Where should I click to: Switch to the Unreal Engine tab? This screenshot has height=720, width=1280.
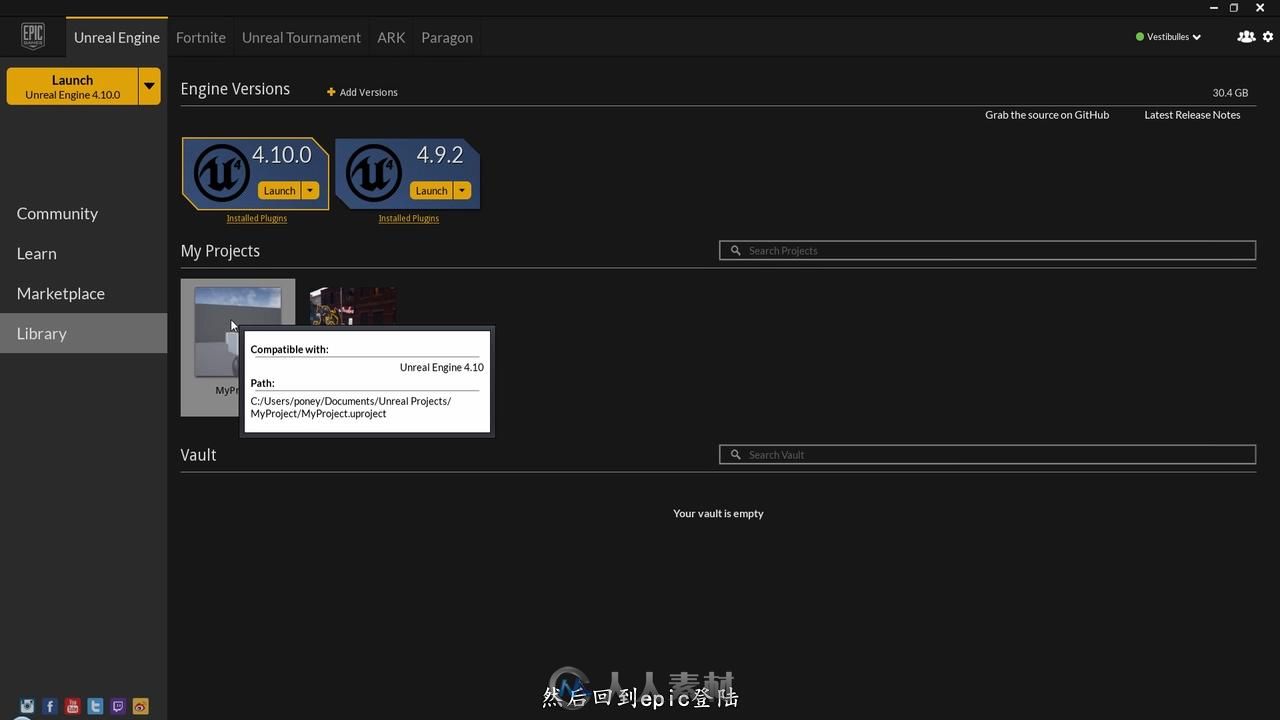coord(117,37)
